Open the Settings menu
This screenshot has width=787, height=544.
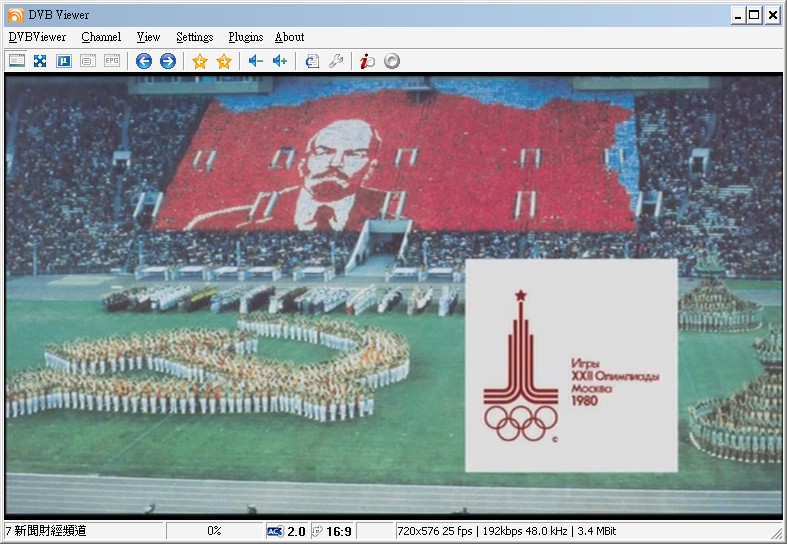pyautogui.click(x=194, y=37)
